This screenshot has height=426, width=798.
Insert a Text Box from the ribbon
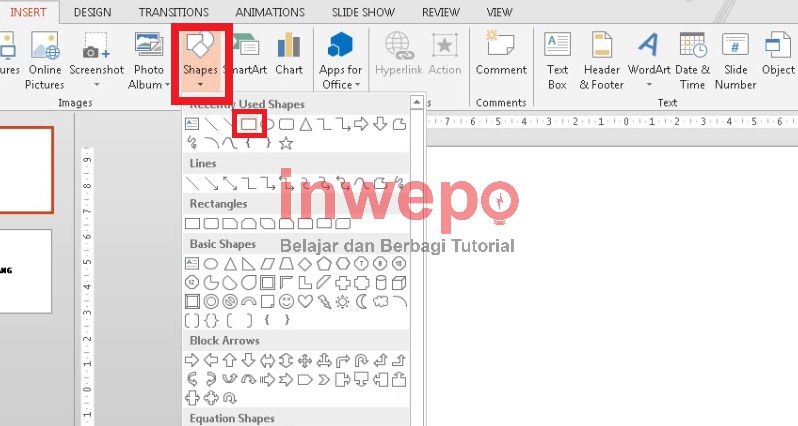(x=557, y=60)
